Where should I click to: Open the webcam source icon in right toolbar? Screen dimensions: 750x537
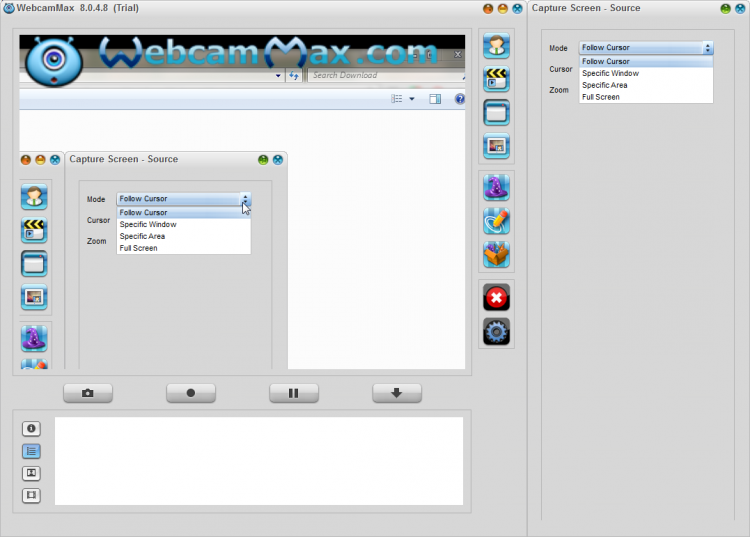click(496, 46)
